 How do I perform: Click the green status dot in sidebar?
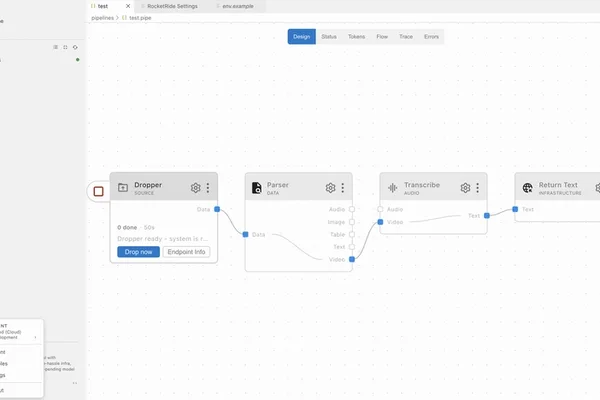coord(78,60)
